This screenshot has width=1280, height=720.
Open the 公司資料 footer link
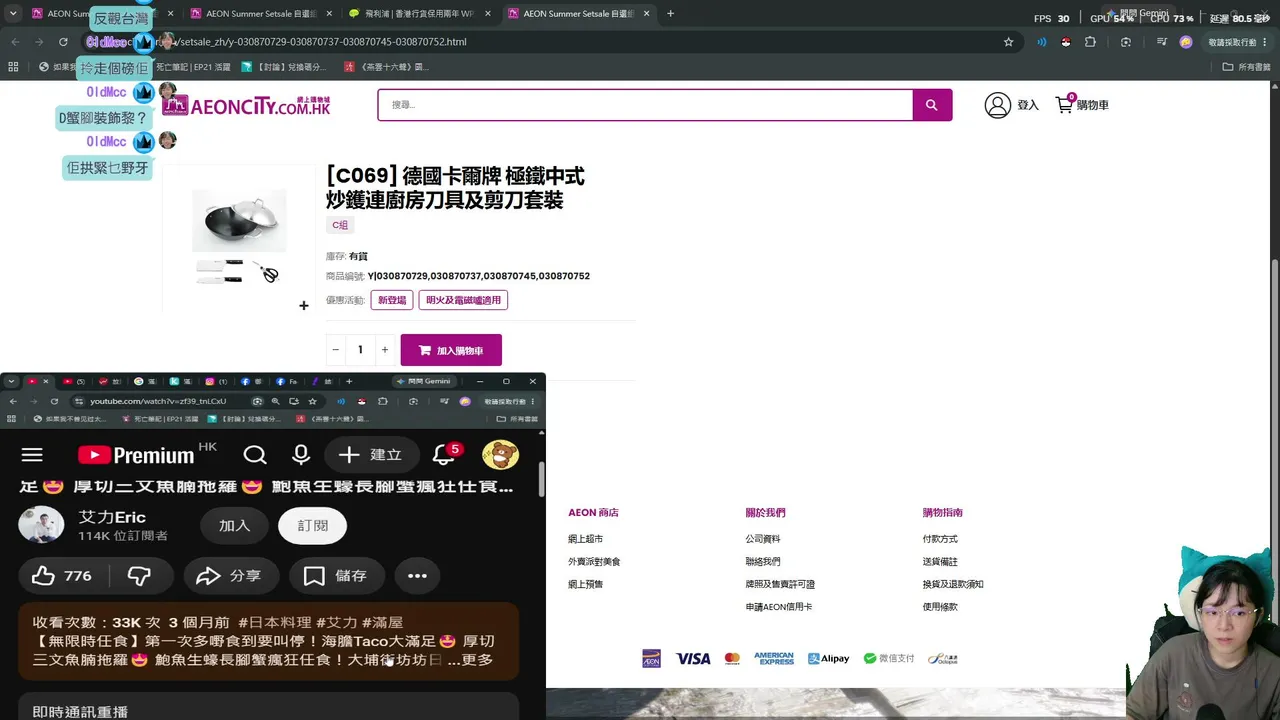coord(762,539)
